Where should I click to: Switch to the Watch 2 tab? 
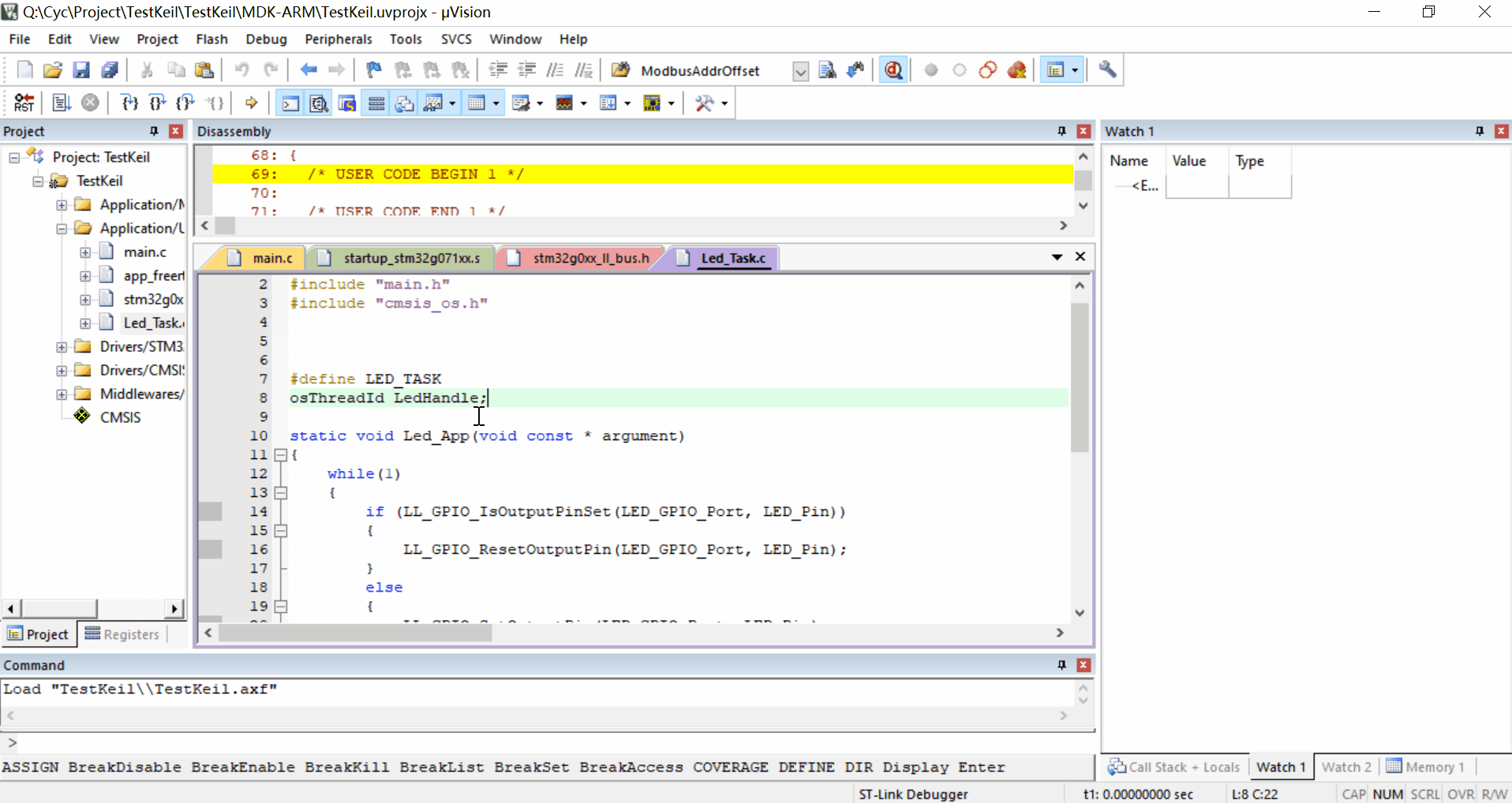point(1345,767)
